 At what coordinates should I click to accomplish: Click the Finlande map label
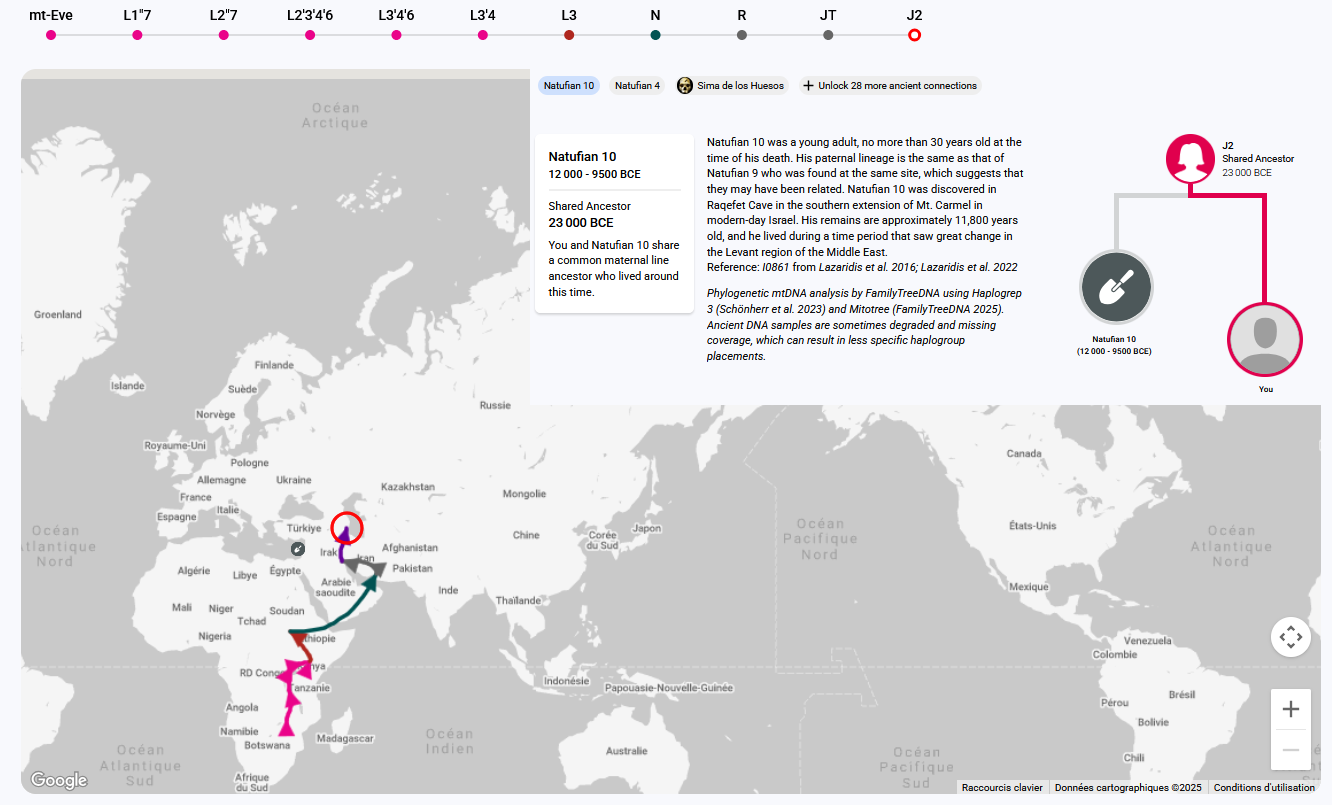[274, 366]
